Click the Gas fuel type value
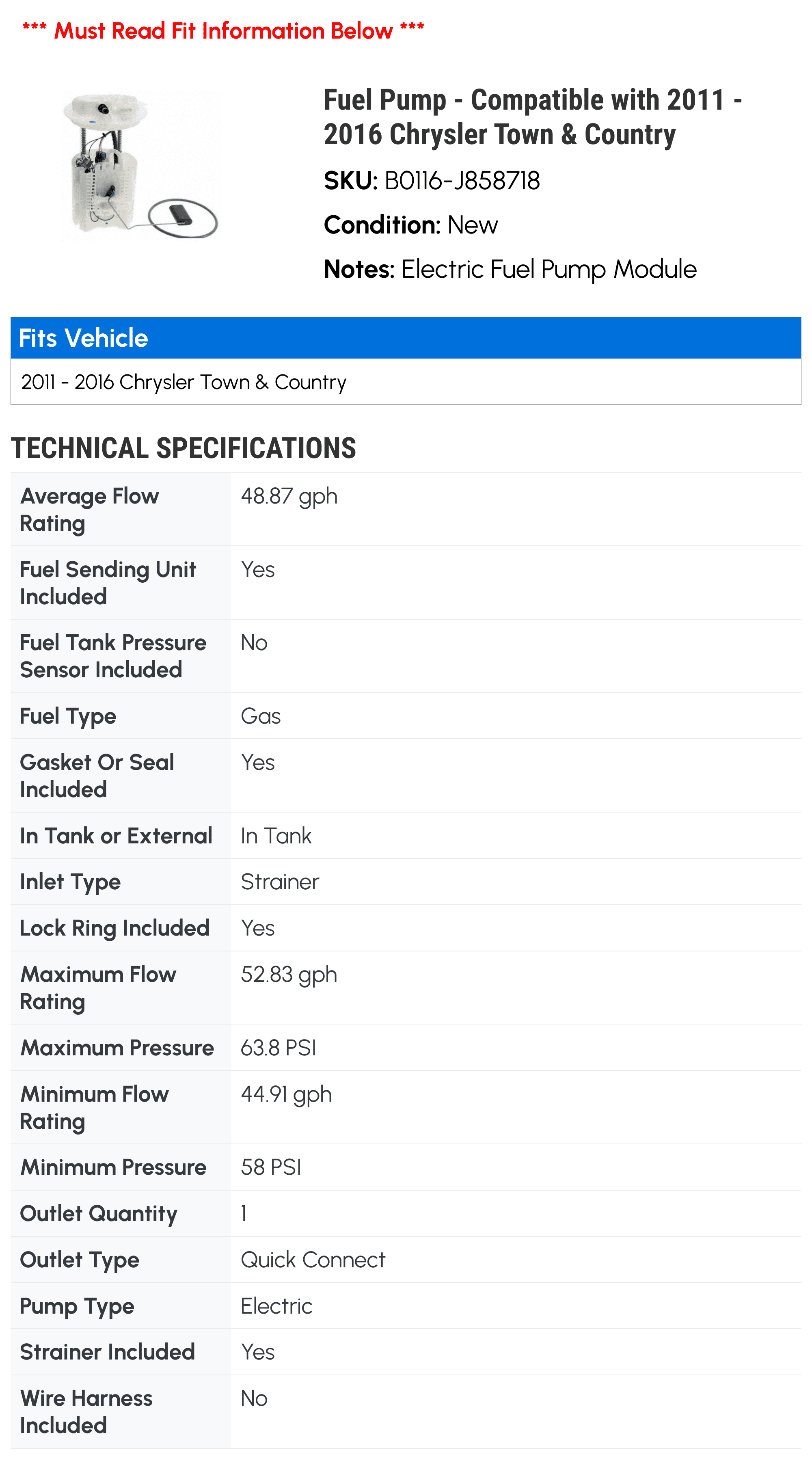 point(261,716)
